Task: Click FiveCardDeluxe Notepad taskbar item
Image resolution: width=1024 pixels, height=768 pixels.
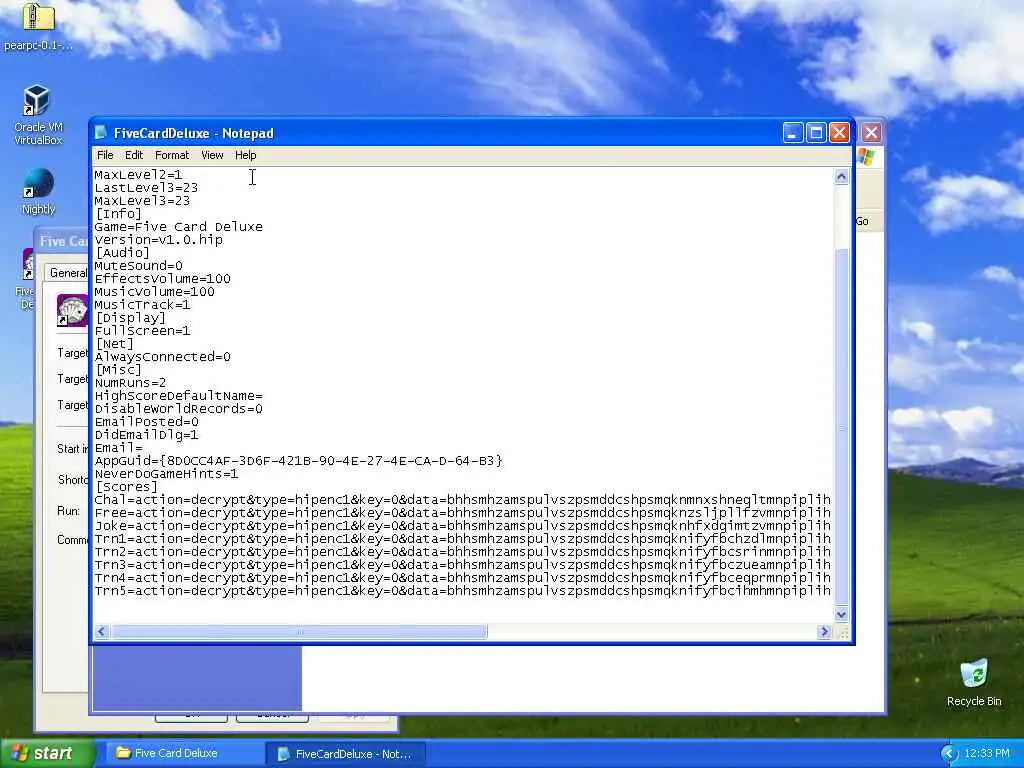Action: [345, 754]
